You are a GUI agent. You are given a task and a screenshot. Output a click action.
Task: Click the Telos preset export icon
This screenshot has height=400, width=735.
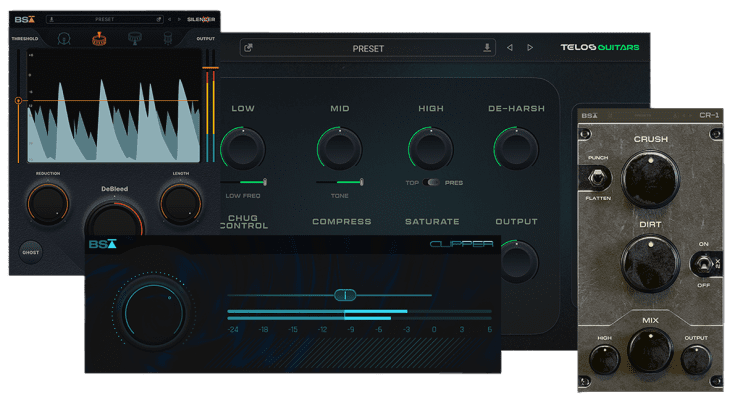point(248,48)
